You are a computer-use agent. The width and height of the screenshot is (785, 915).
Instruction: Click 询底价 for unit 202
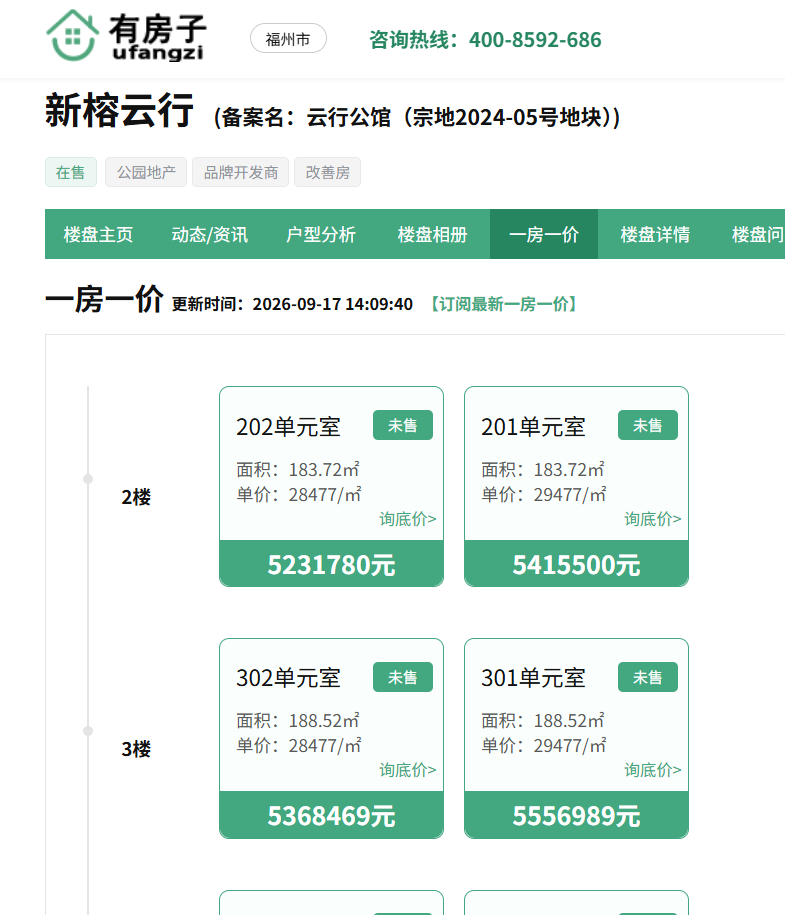[407, 519]
